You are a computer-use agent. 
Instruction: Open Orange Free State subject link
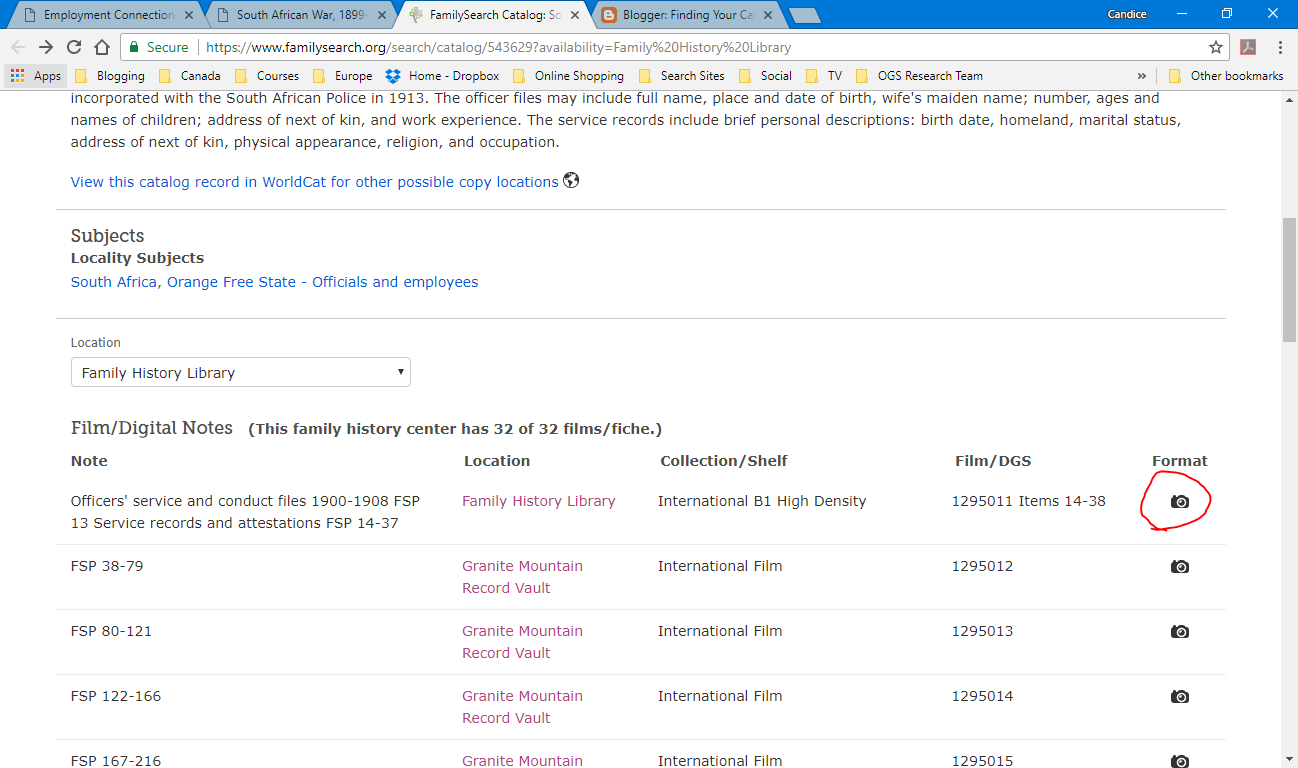click(x=274, y=282)
